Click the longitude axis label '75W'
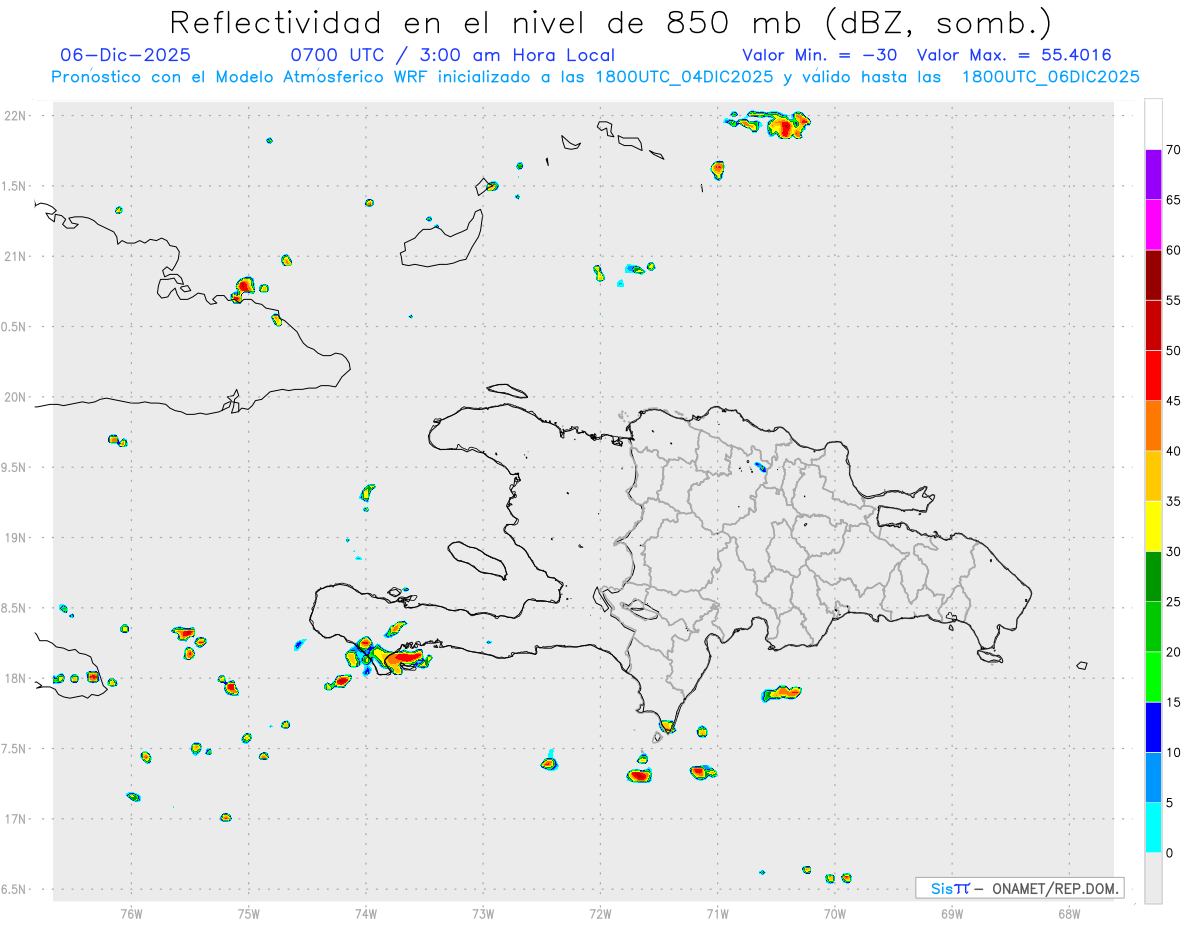1200x927 pixels. click(249, 913)
